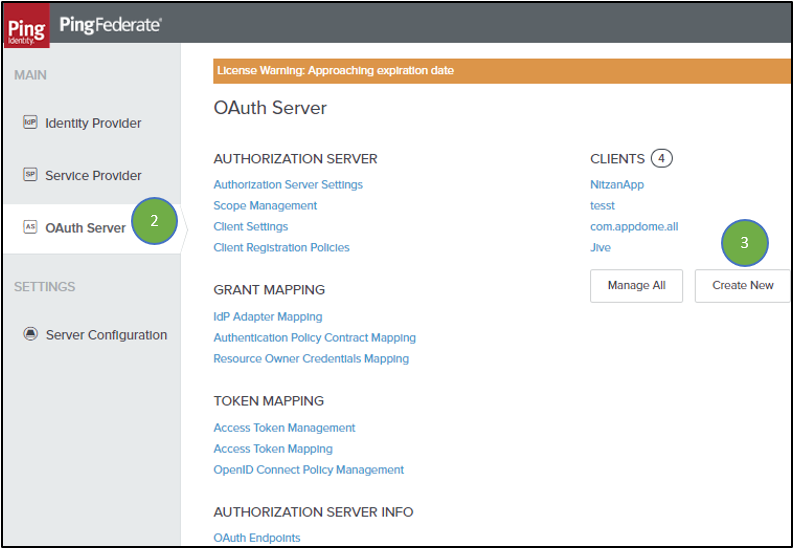The image size is (794, 549).
Task: Open IdP Adapter Mapping
Action: click(268, 317)
